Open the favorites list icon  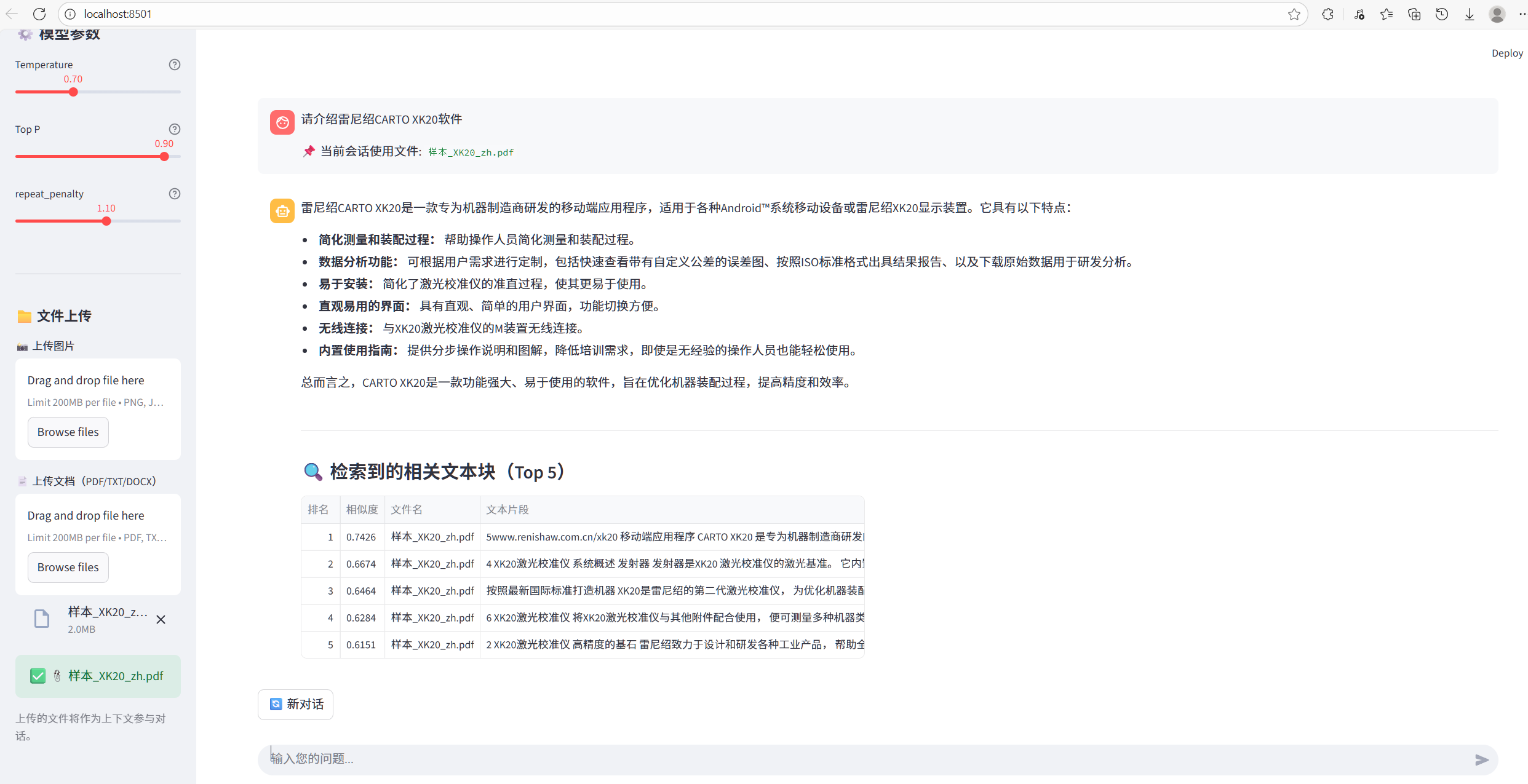1387,14
